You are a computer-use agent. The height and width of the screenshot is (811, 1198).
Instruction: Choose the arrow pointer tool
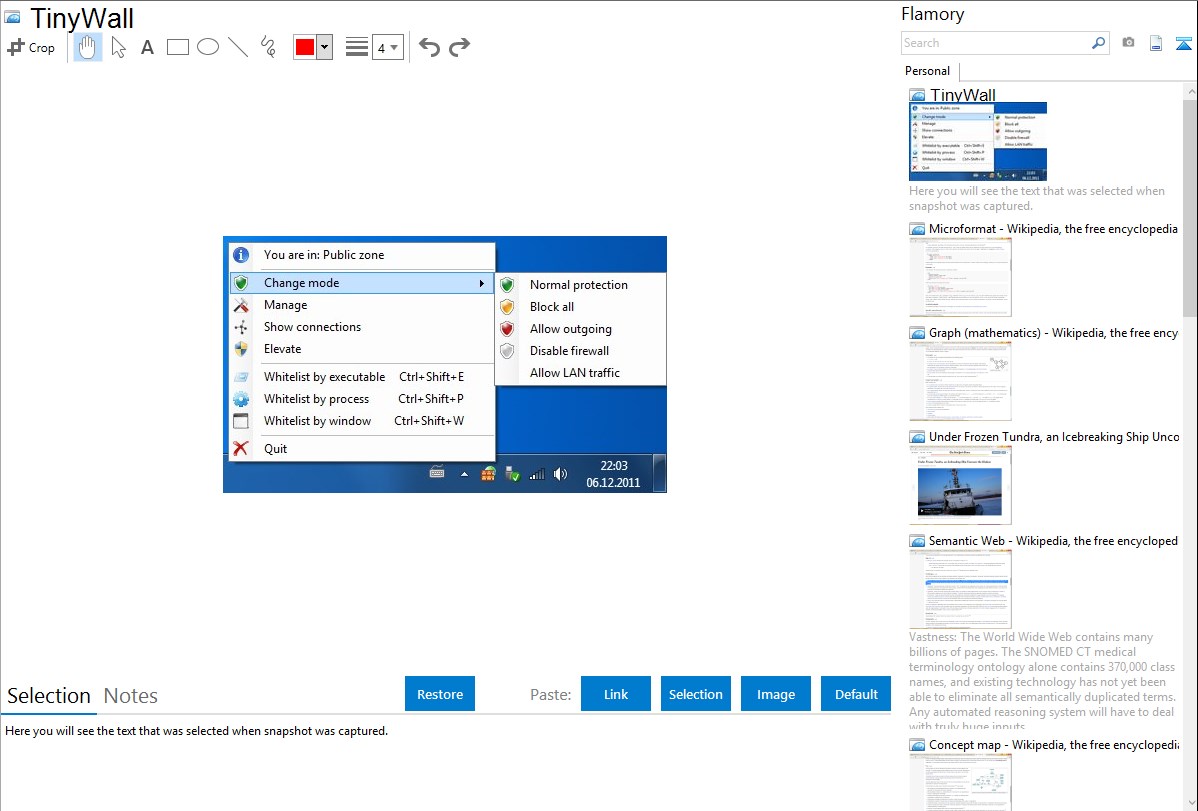(118, 47)
